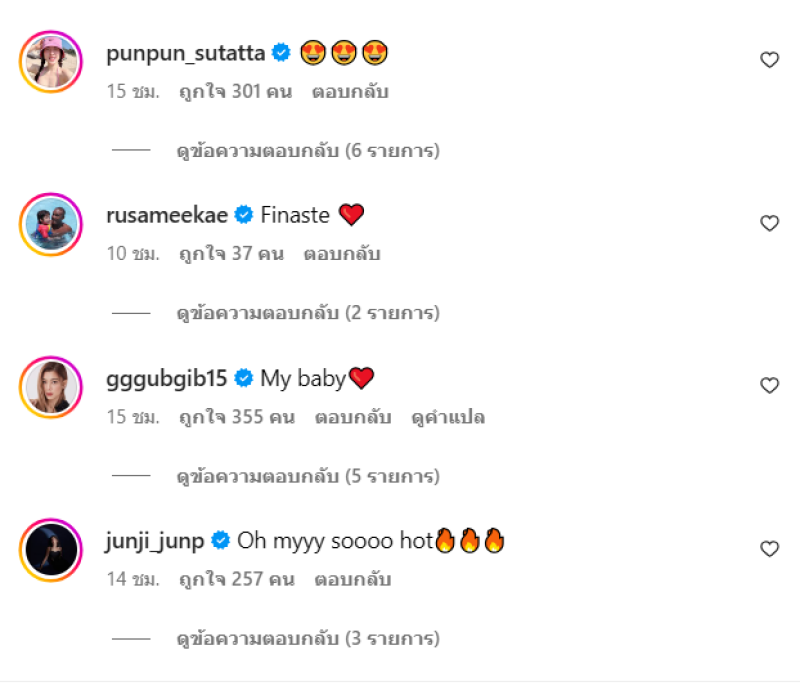See translation of gggubgib15's comment
The height and width of the screenshot is (695, 800).
[448, 417]
